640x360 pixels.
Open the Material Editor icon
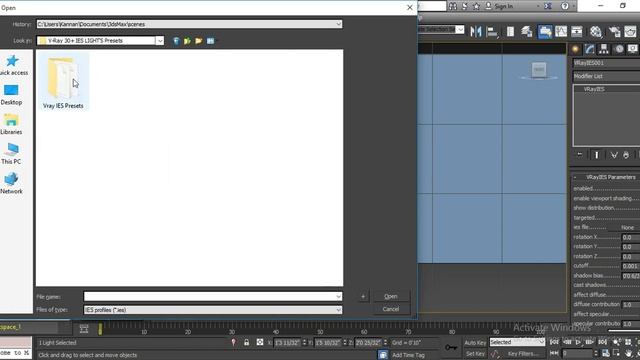click(x=596, y=31)
